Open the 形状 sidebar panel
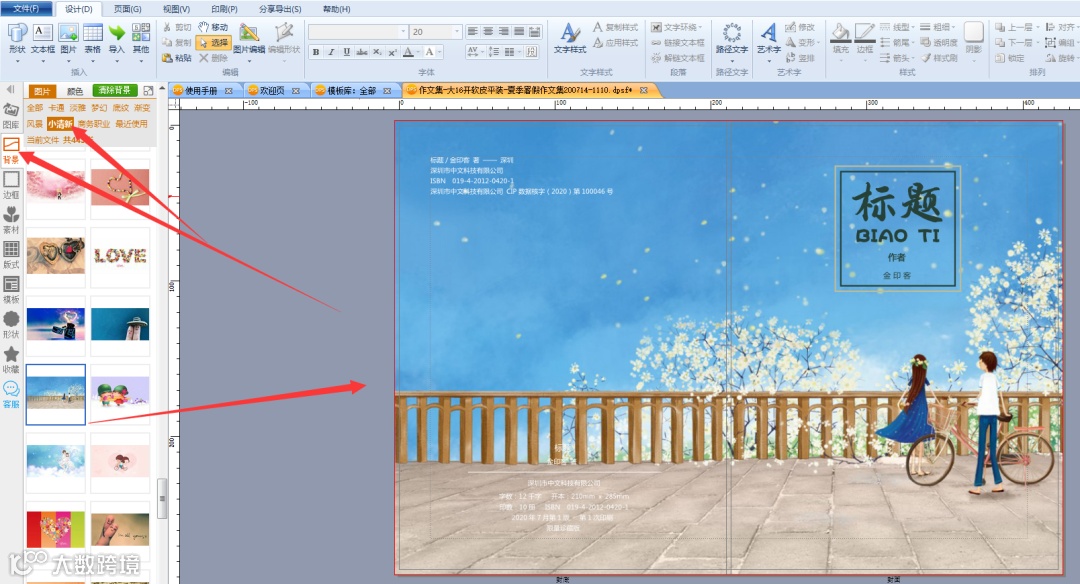This screenshot has width=1080, height=584. 11,325
